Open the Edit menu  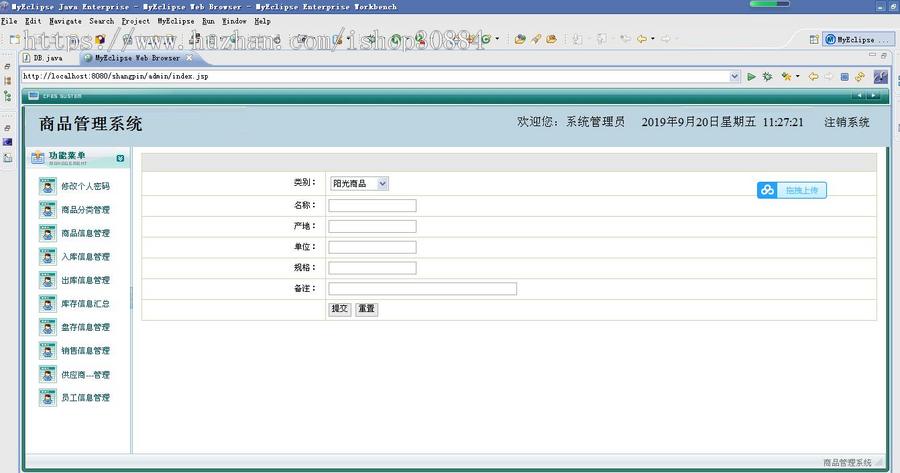pyautogui.click(x=33, y=21)
